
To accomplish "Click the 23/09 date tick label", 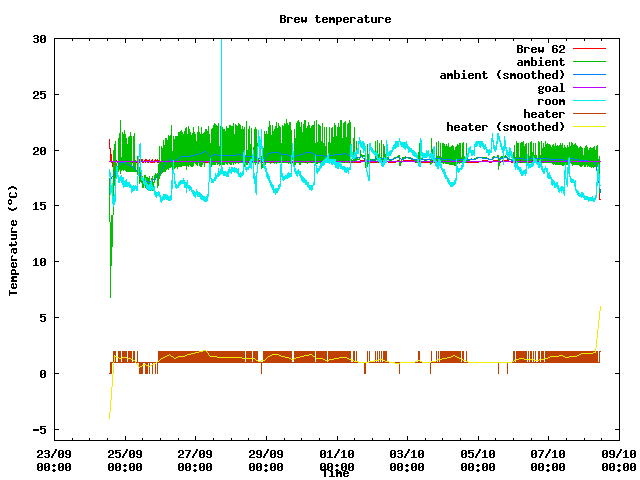I will pyautogui.click(x=54, y=460).
